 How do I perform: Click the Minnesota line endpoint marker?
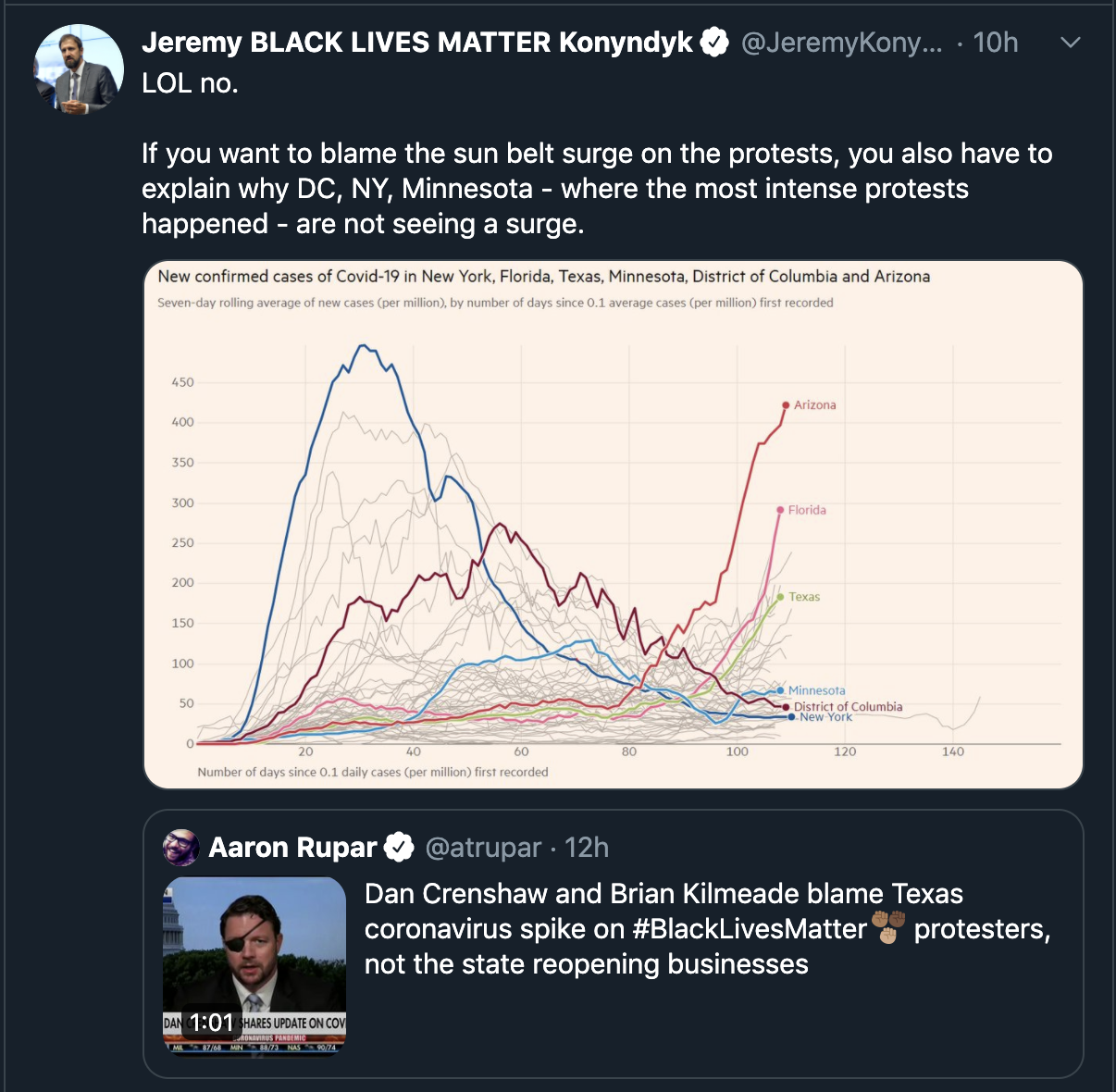[x=780, y=690]
